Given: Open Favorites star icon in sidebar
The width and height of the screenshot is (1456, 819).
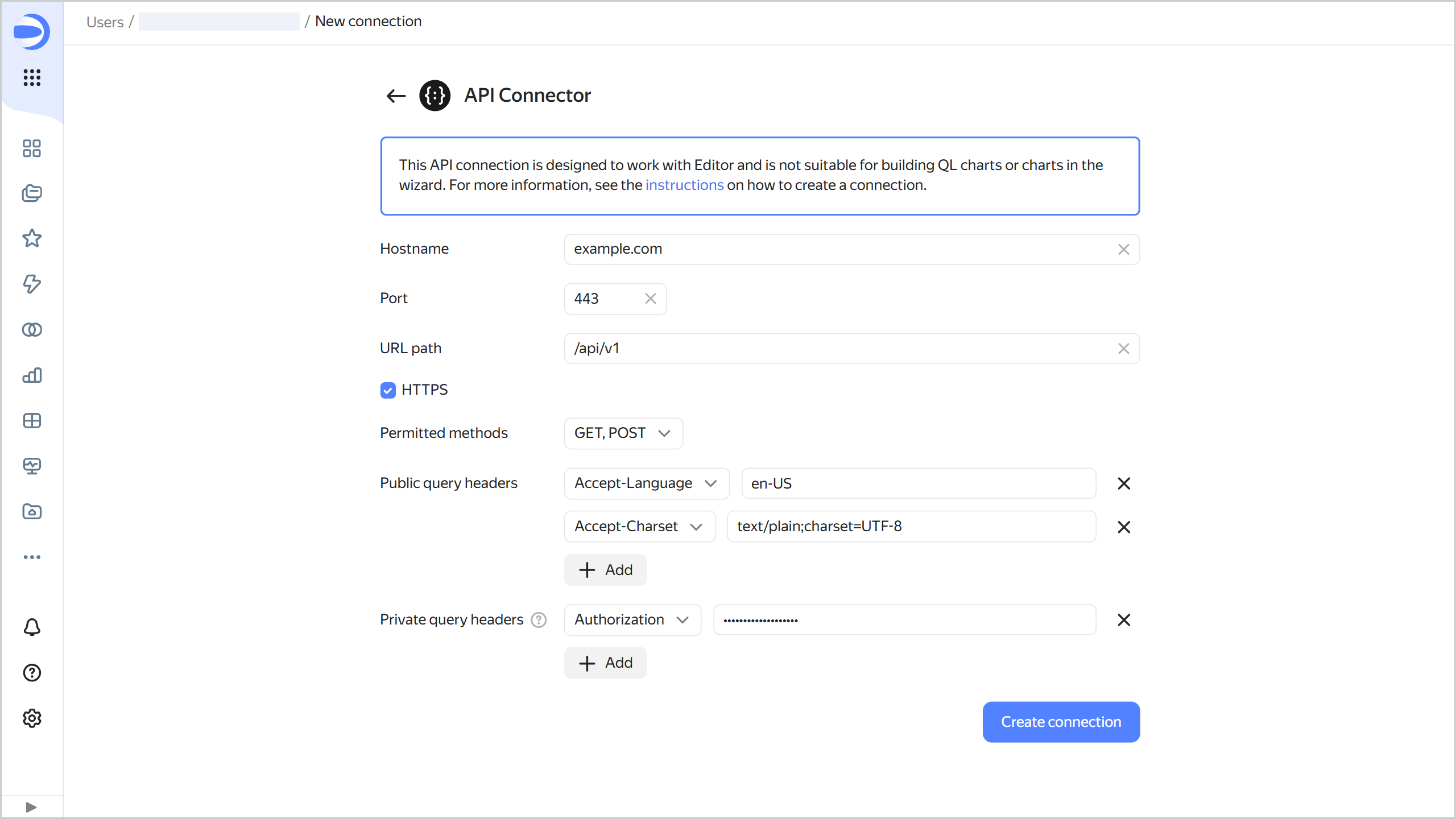Looking at the screenshot, I should 32,238.
